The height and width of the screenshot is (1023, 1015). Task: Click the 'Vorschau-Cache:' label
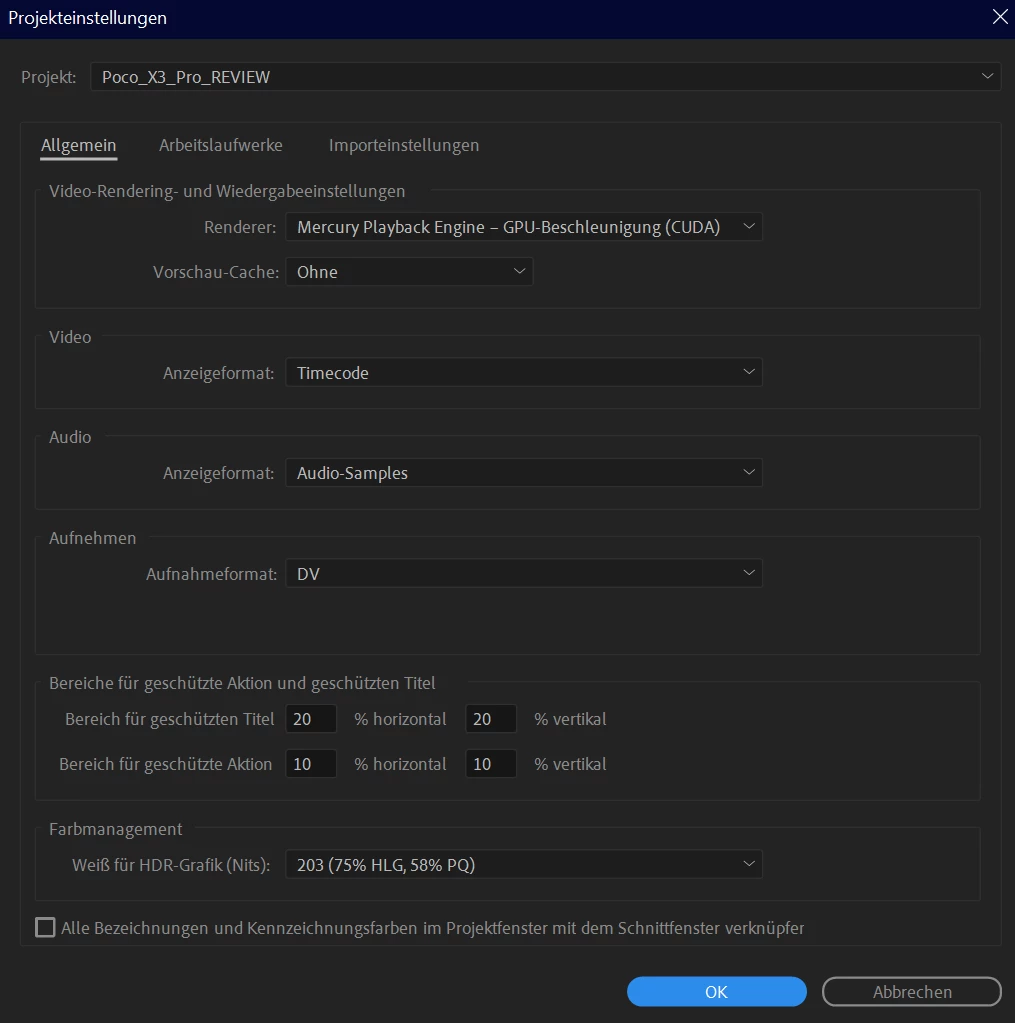pos(216,272)
